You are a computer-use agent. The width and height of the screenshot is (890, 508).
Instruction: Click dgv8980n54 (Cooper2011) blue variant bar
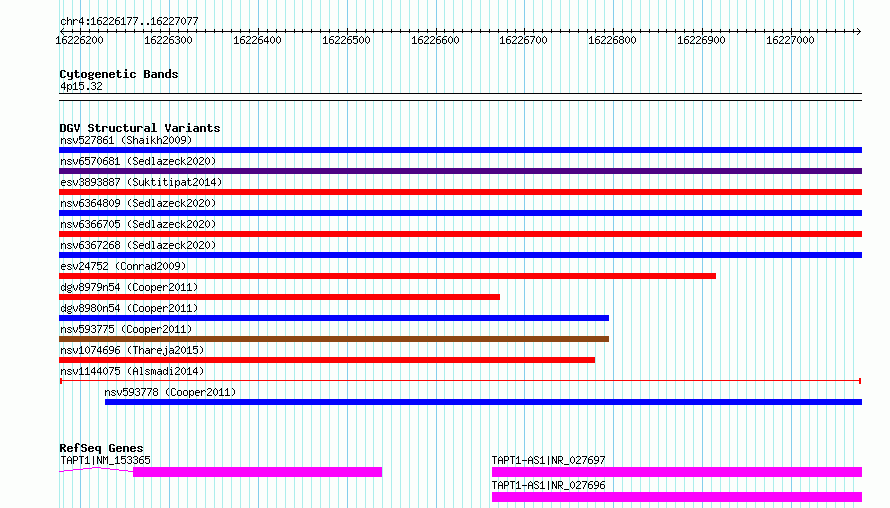334,318
